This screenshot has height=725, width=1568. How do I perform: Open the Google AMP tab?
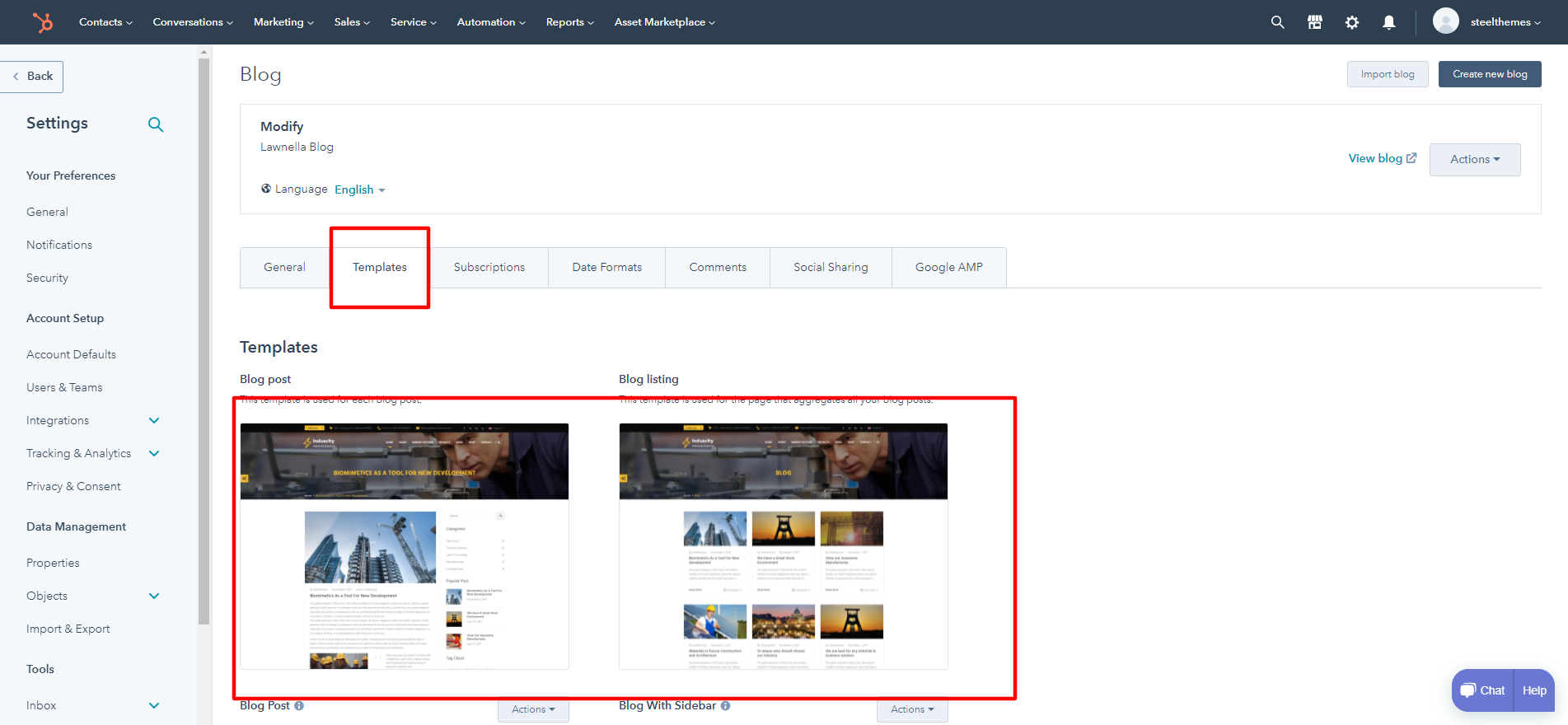pyautogui.click(x=949, y=268)
